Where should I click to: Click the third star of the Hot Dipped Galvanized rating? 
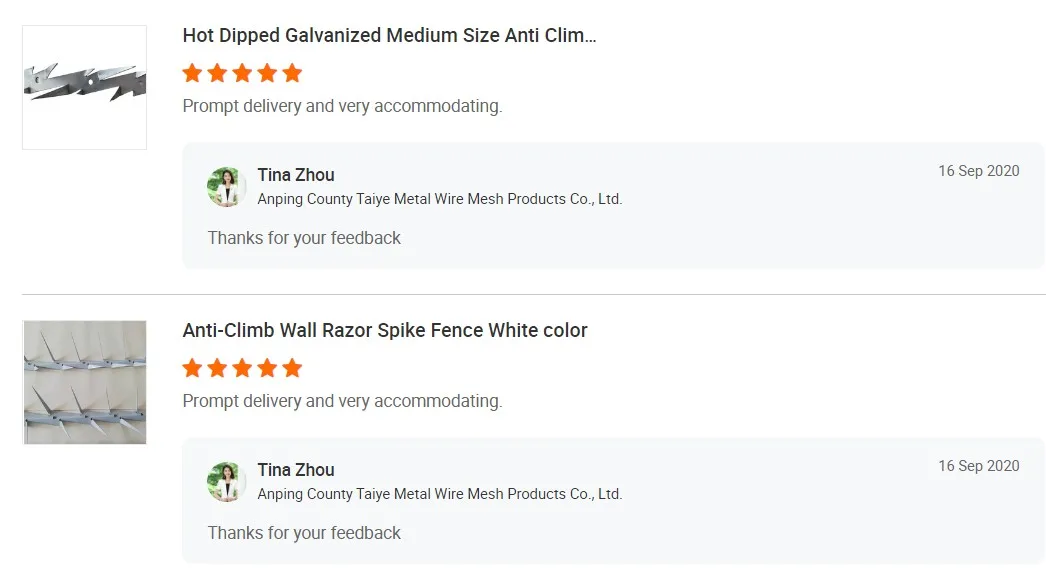242,73
